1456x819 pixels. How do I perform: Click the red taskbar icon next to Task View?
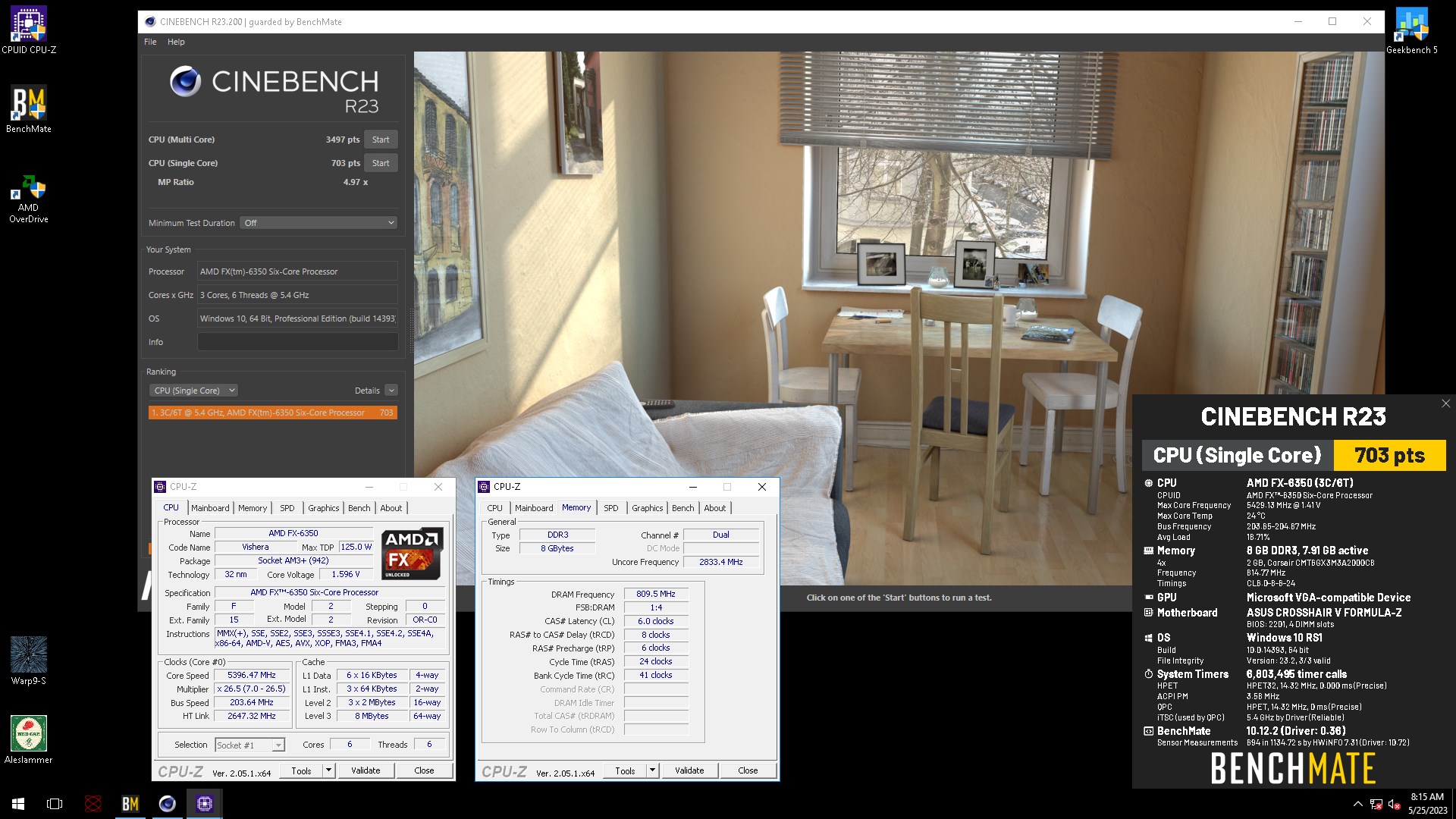point(93,804)
